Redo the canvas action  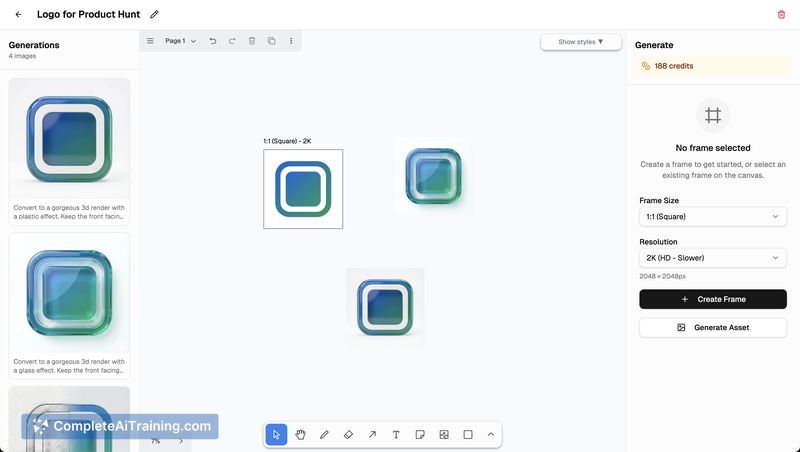pos(232,41)
